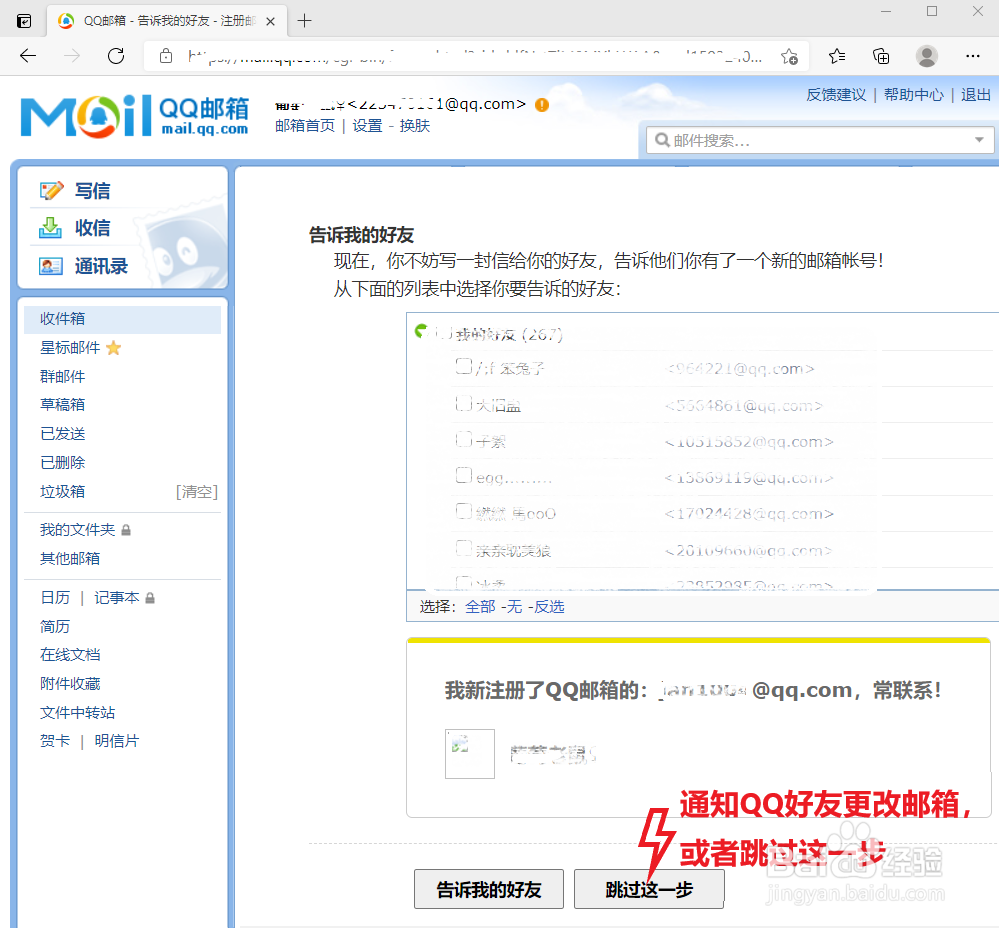This screenshot has width=999, height=928.
Task: Switch to the QQ邮箱 browser tab
Action: pyautogui.click(x=160, y=20)
